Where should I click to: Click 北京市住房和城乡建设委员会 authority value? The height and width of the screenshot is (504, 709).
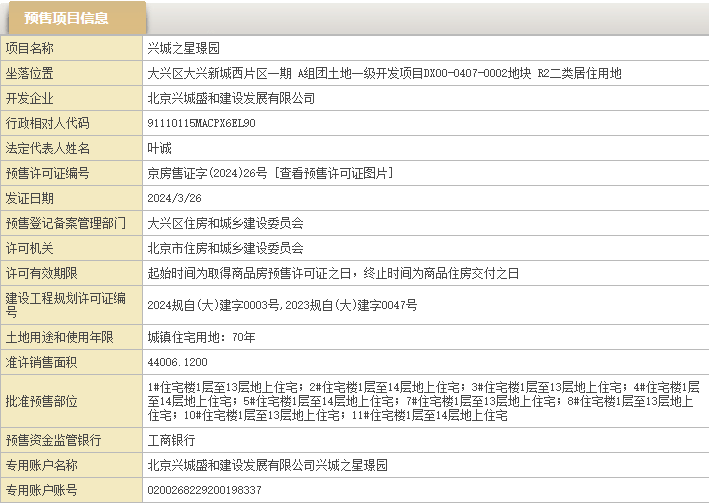[225, 248]
